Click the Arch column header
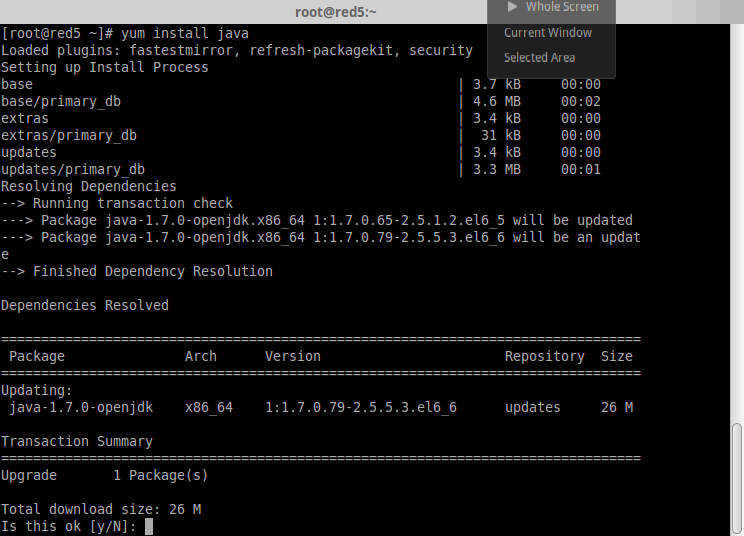 coord(201,356)
